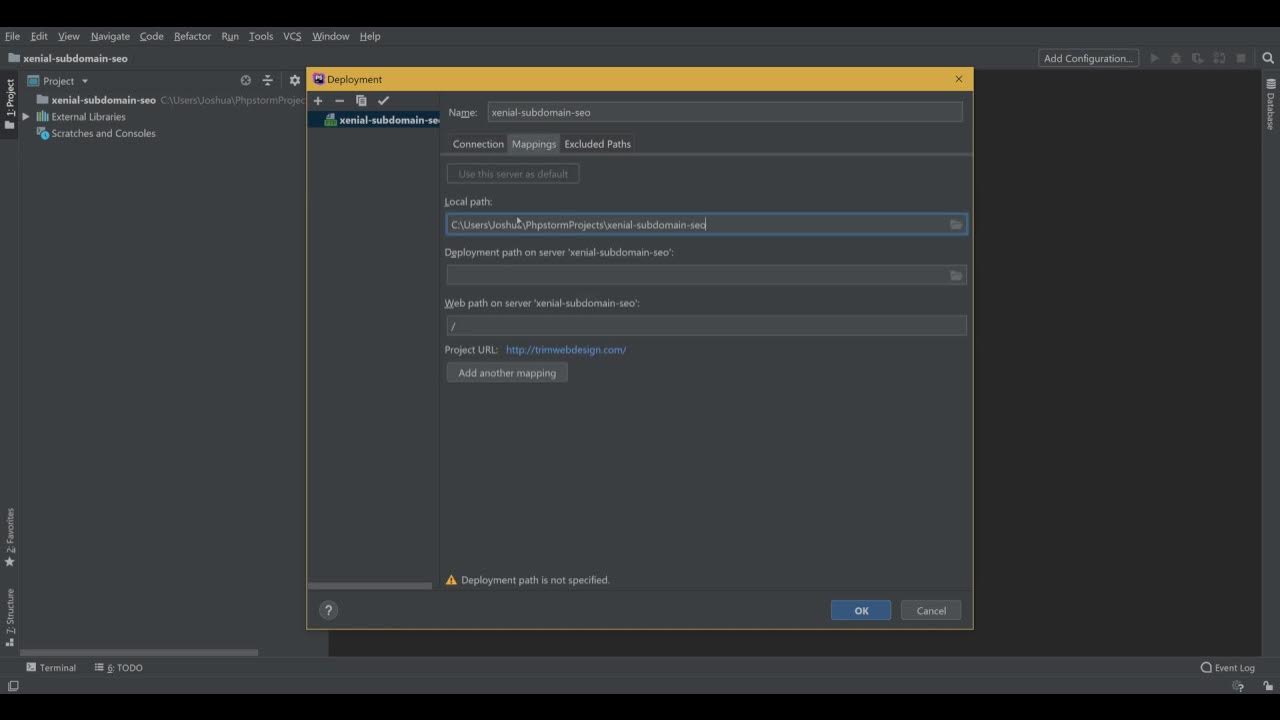Open the Edit menu

[x=39, y=36]
